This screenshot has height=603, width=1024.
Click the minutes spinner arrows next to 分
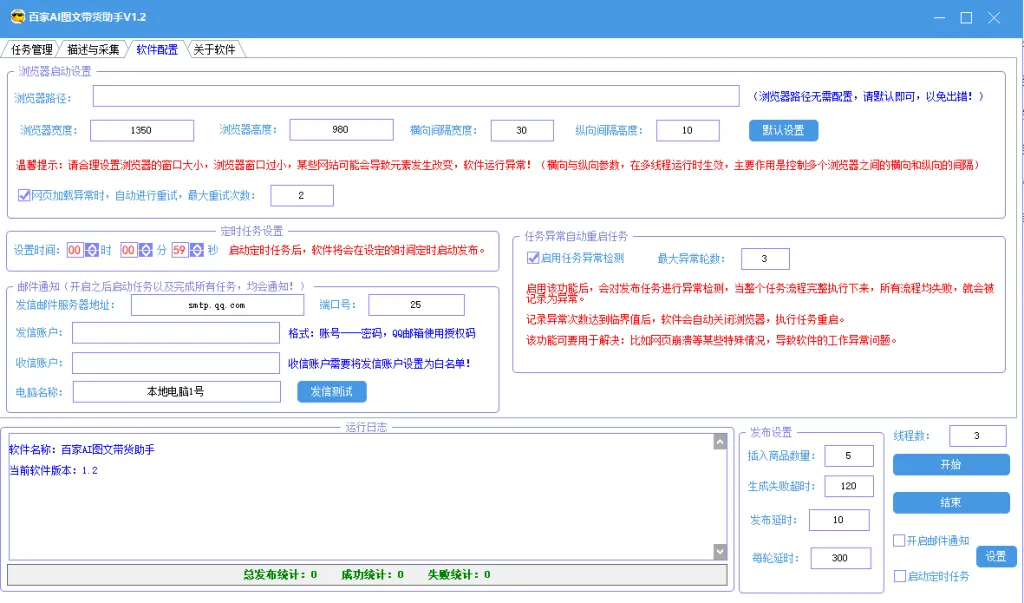coord(146,250)
